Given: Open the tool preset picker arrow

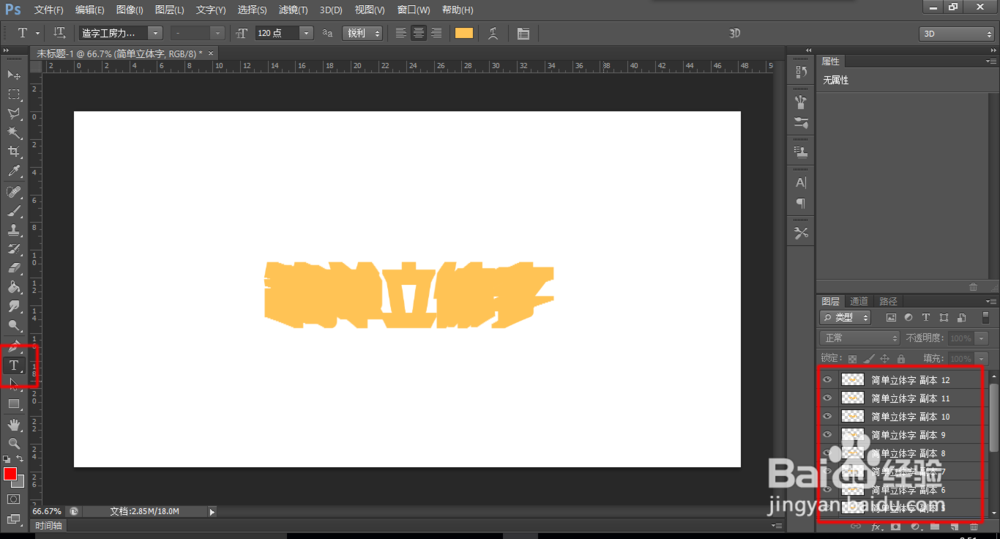Looking at the screenshot, I should [38, 33].
